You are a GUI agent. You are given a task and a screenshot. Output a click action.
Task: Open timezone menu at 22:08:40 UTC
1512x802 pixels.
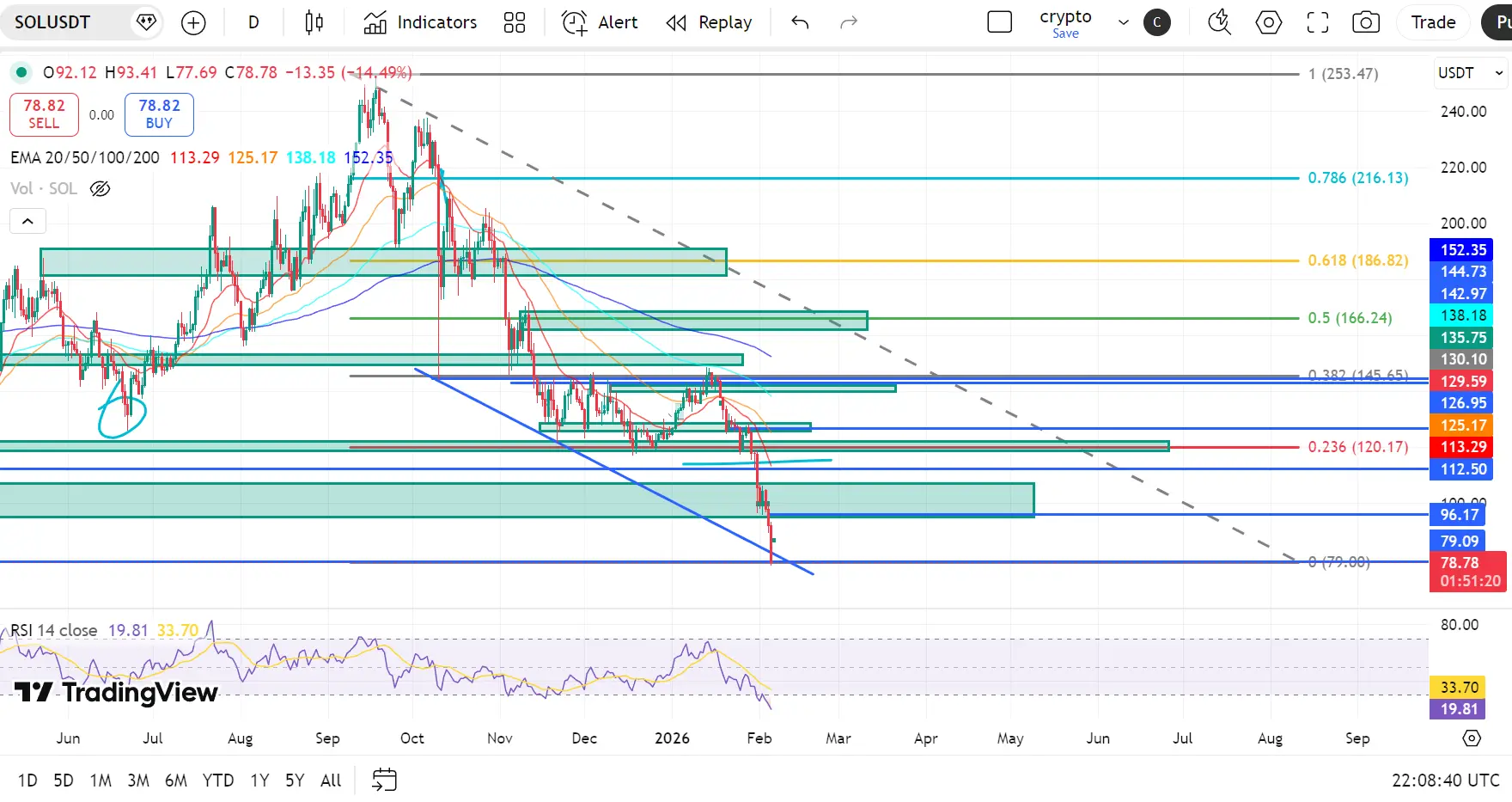pyautogui.click(x=1446, y=781)
